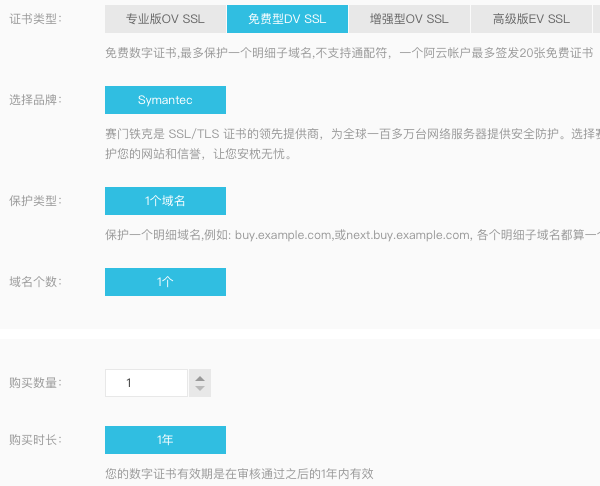This screenshot has height=486, width=600.
Task: Choose the 增强型OV SSL certificate type
Action: tap(409, 19)
